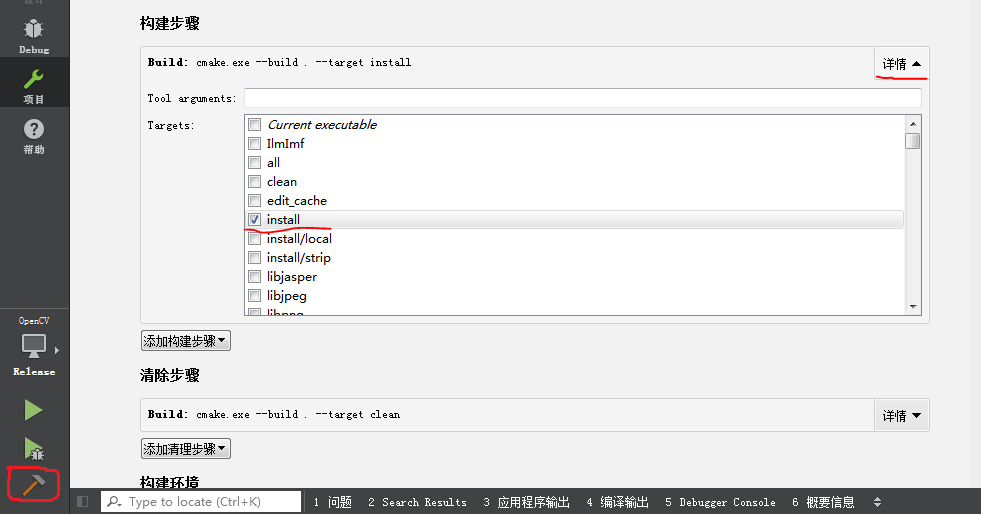Open 添加构建步骤 dropdown

coord(185,341)
